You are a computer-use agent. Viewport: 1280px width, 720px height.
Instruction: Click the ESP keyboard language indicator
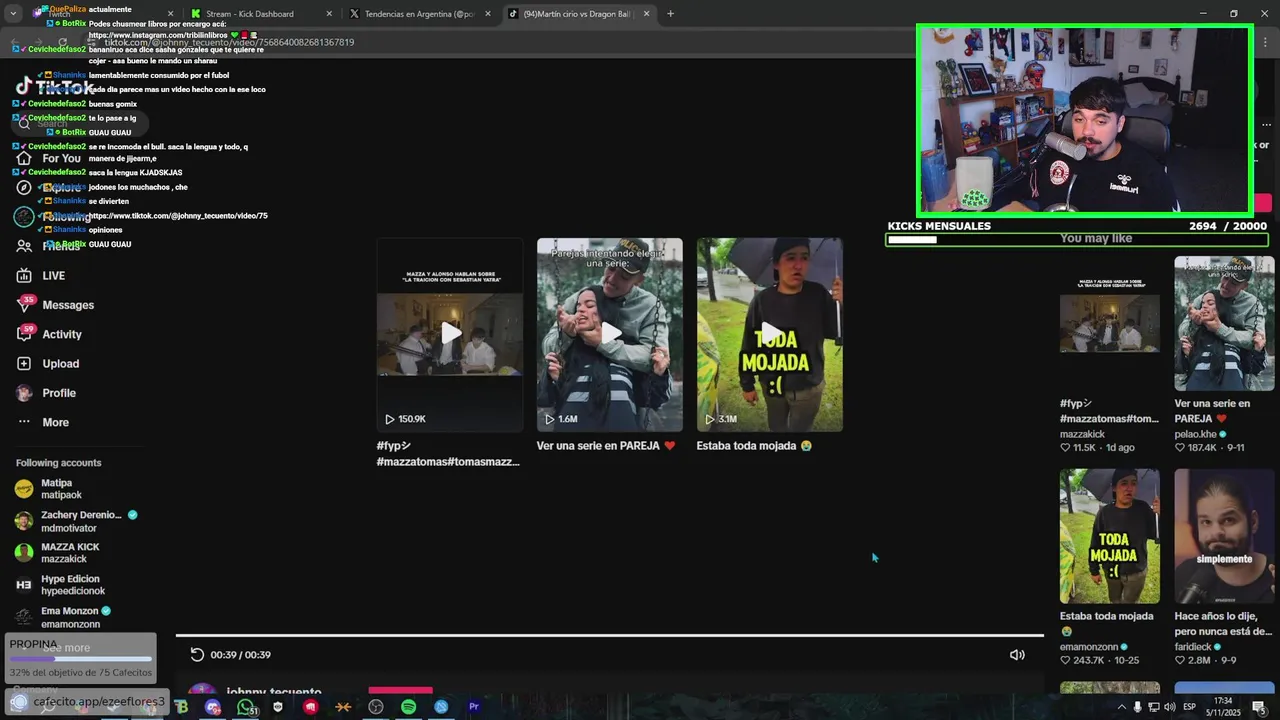point(1190,707)
